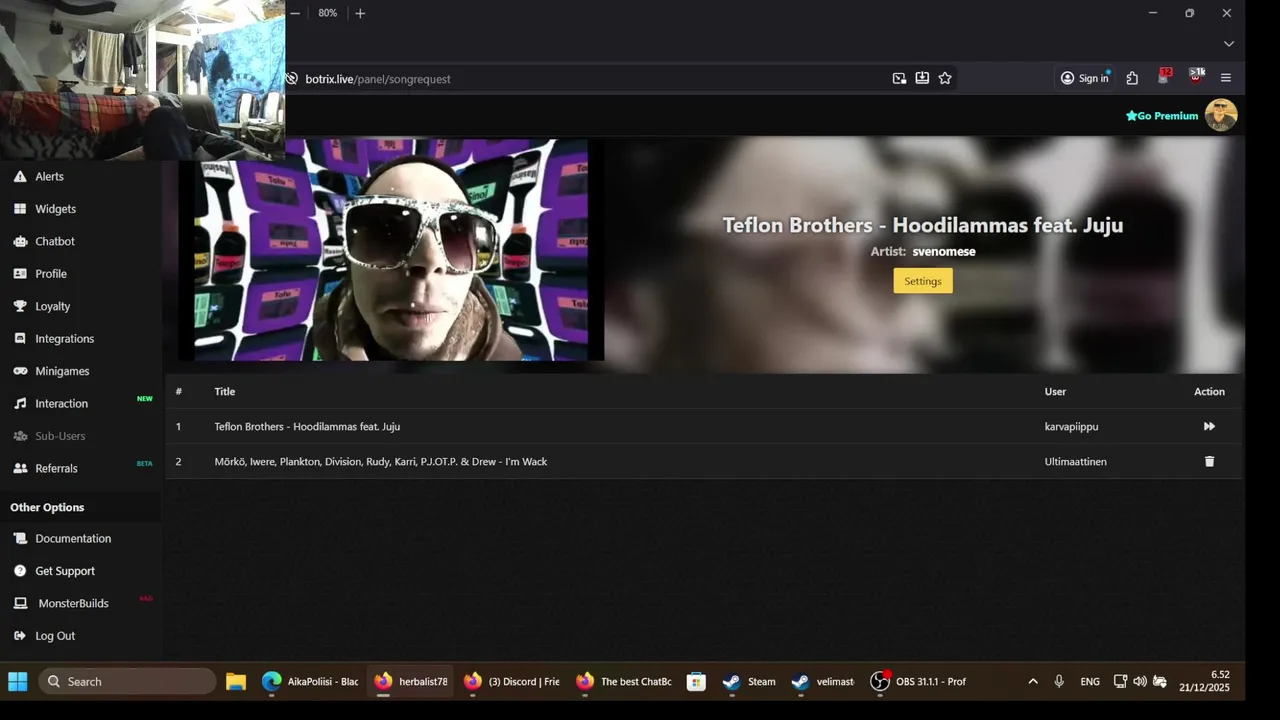Click the yellow Settings button

pos(923,281)
